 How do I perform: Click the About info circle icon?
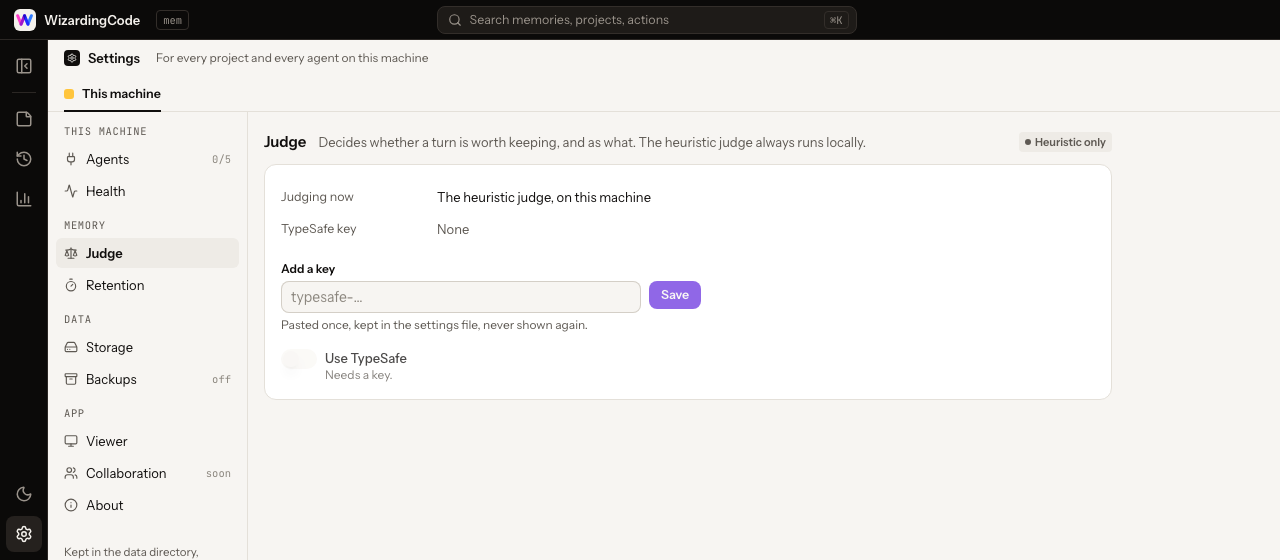pos(71,505)
